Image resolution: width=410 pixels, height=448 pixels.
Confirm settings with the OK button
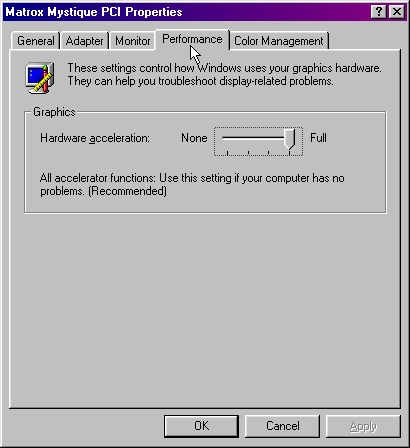coord(201,426)
